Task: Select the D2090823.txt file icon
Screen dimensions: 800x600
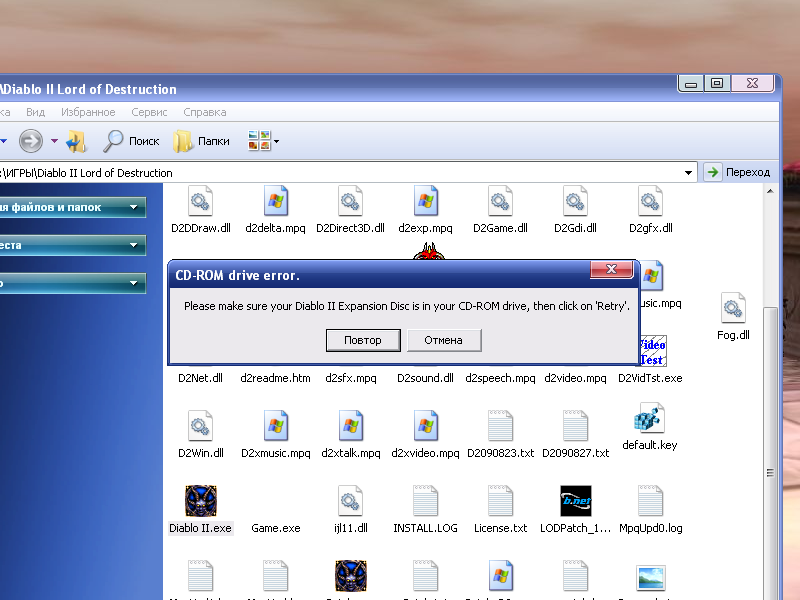Action: coord(501,426)
